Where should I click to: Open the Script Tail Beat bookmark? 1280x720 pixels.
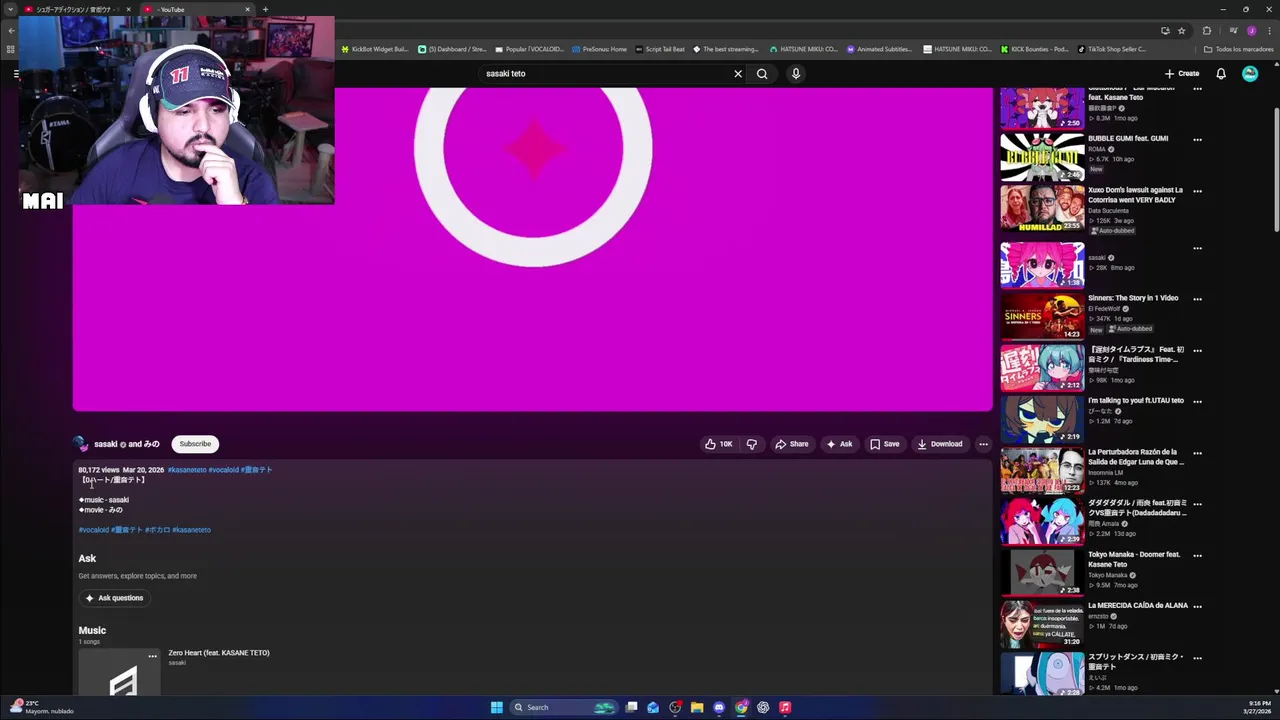click(x=660, y=49)
